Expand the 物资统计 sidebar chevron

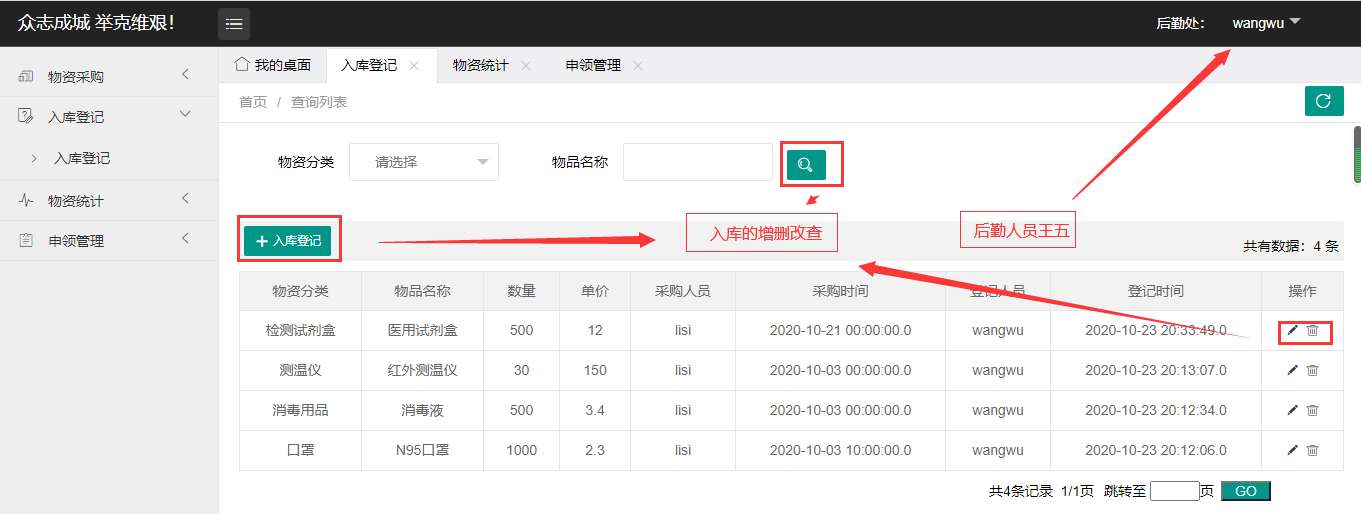[185, 199]
